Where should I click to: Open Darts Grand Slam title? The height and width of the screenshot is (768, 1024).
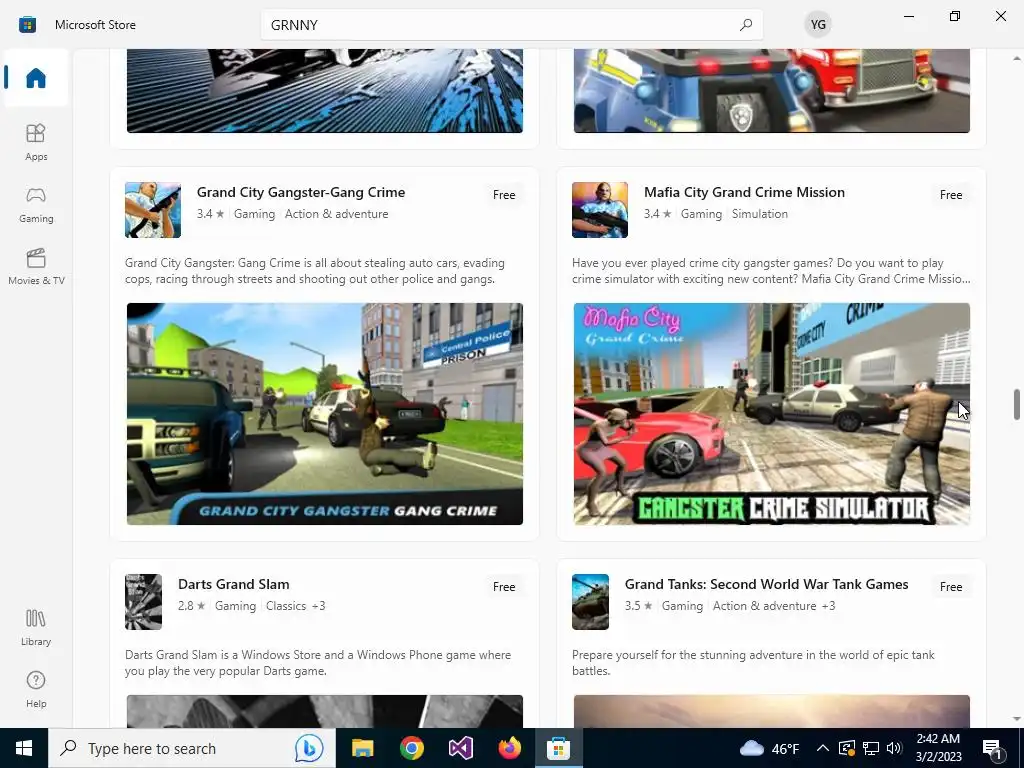coord(234,584)
